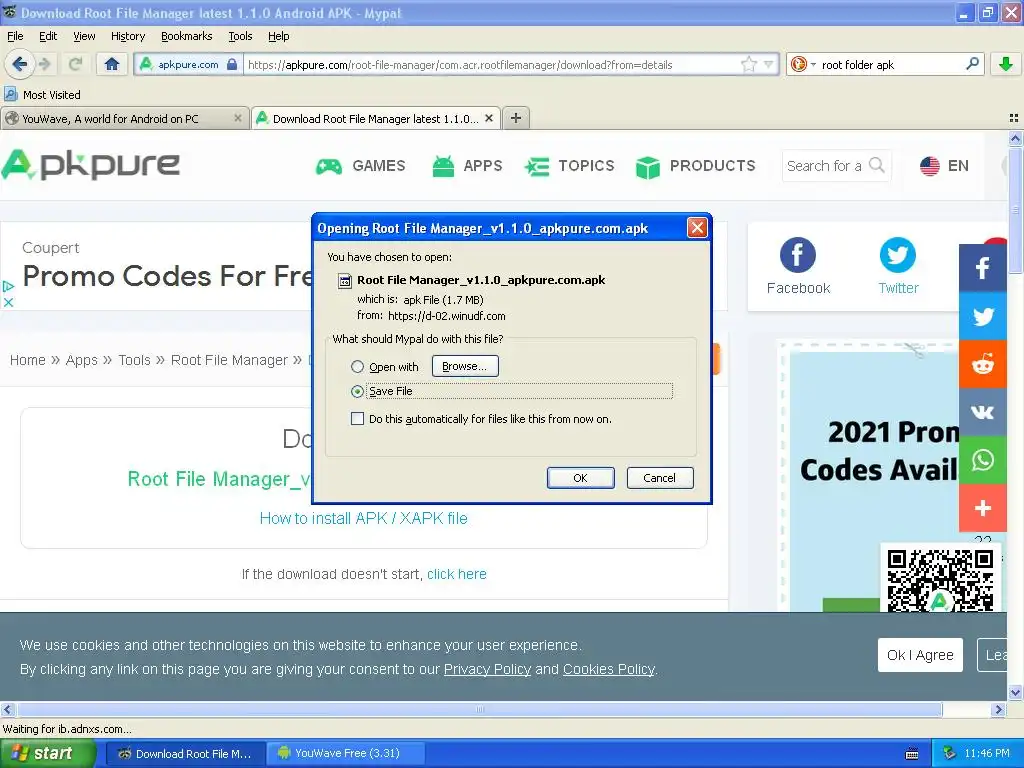Close the Download Root File Manager tab

click(x=489, y=118)
